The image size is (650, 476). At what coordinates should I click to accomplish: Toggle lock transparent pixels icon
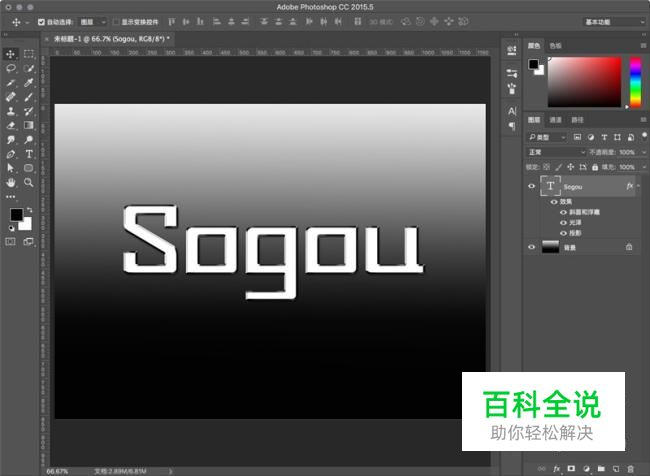(546, 167)
